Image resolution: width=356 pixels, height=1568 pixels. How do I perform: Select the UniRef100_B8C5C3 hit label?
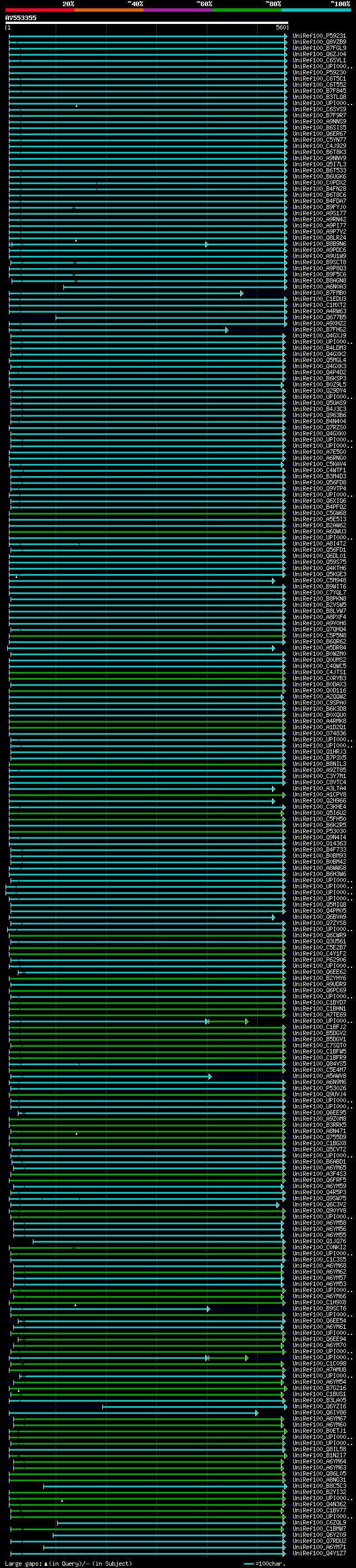pyautogui.click(x=319, y=1486)
